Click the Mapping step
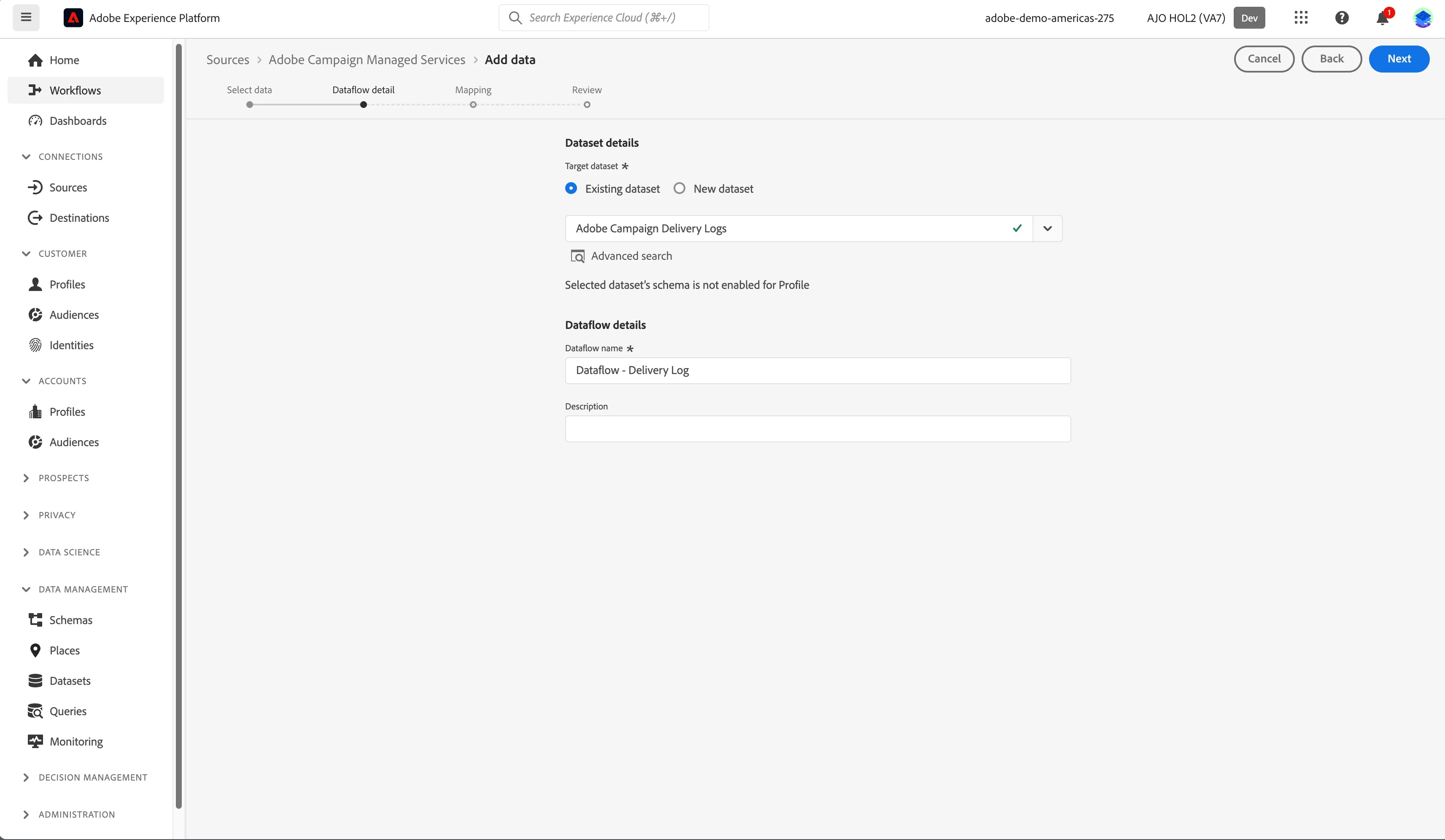Viewport: 1445px width, 840px height. (x=473, y=96)
